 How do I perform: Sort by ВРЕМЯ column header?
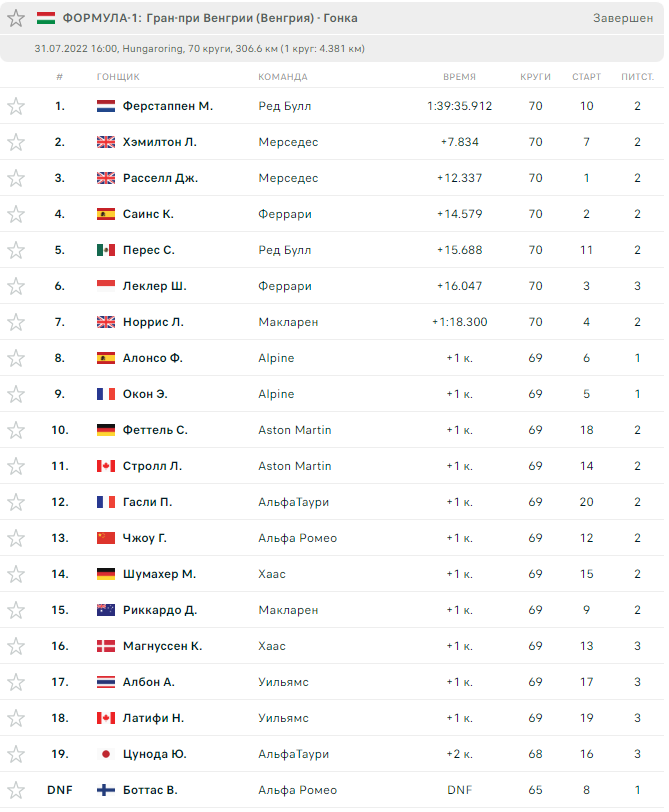459,77
